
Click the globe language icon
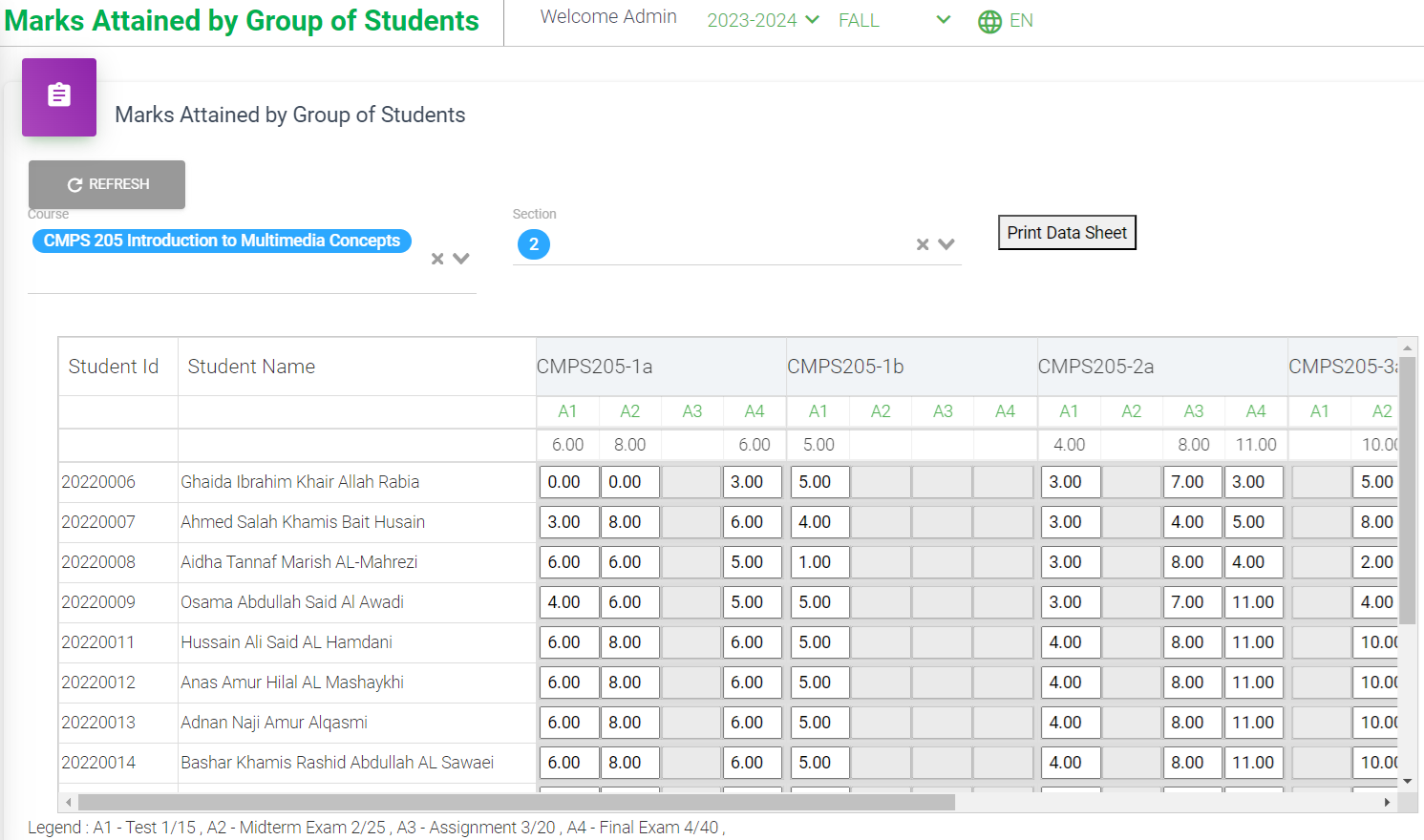(989, 21)
